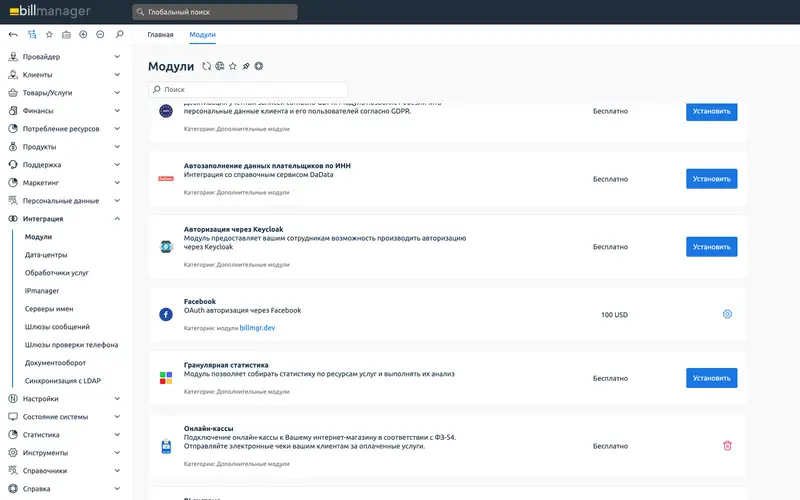Image resolution: width=800 pixels, height=500 pixels.
Task: Collapse all menu sections with minus icon
Action: point(100,34)
